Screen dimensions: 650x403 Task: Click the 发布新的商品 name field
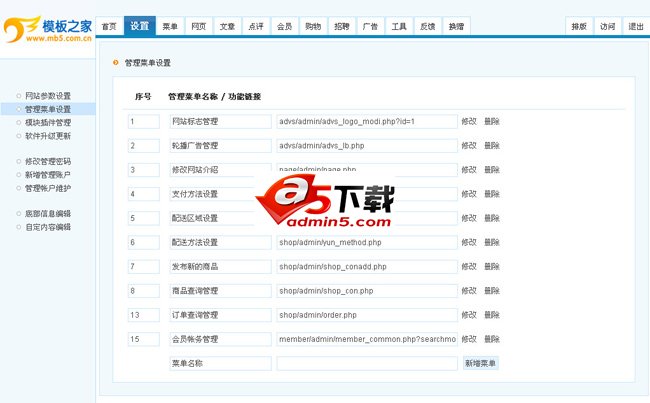tap(221, 267)
